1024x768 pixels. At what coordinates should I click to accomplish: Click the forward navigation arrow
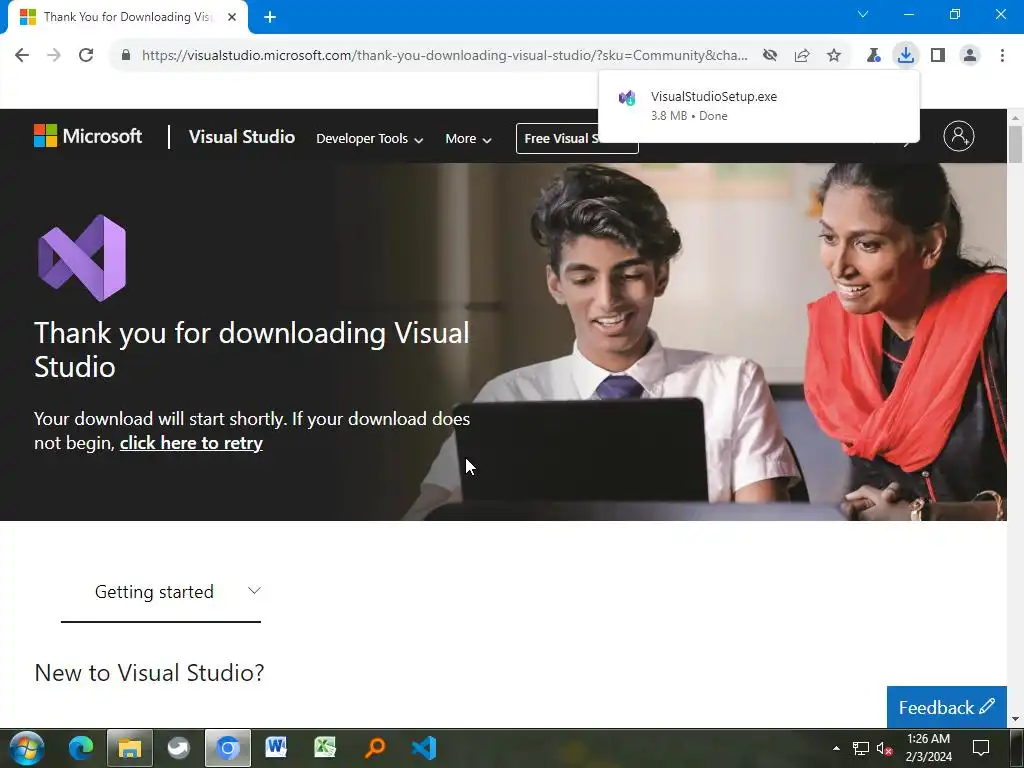pos(54,55)
